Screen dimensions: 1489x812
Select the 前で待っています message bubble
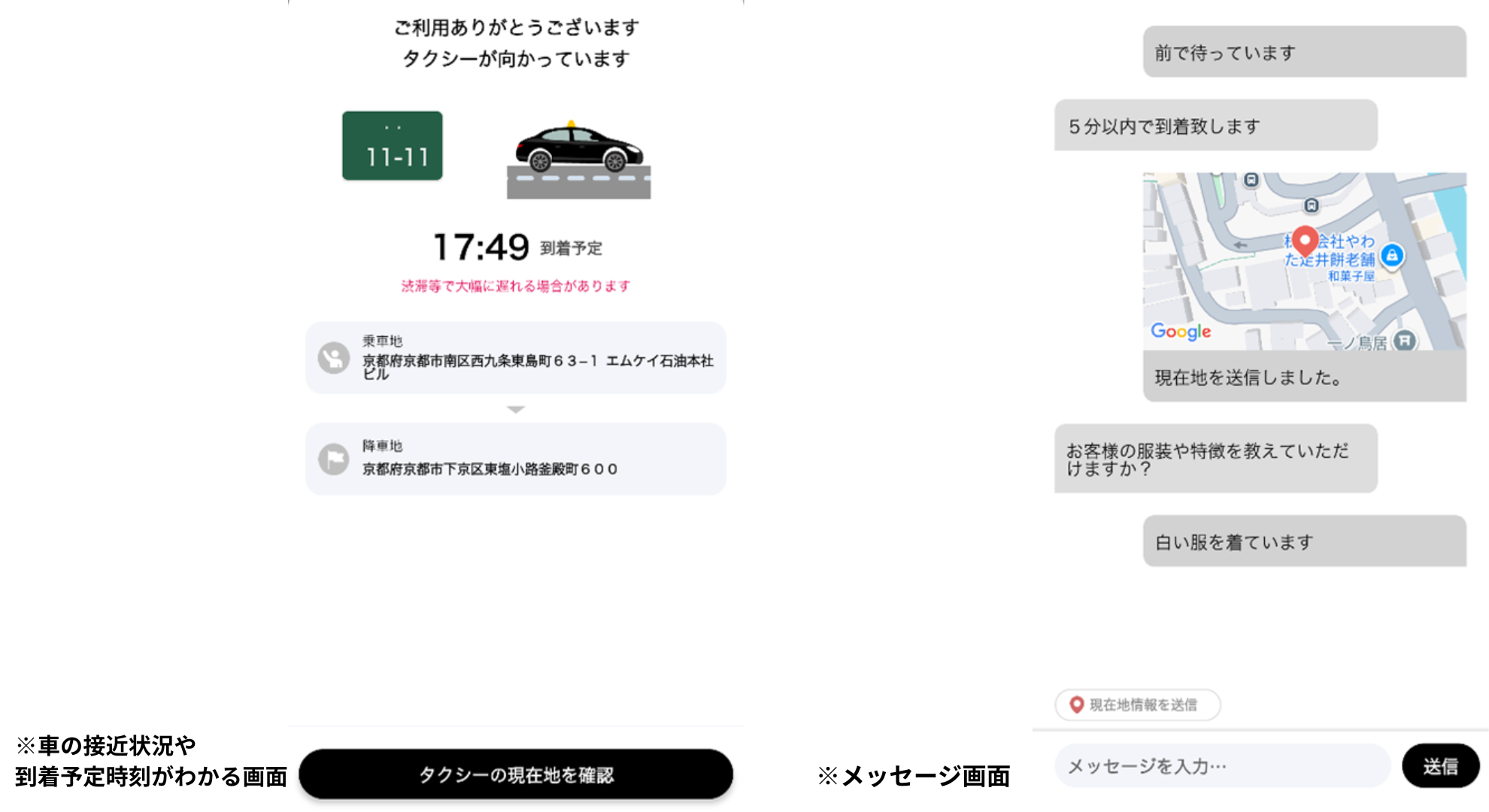tap(1304, 52)
